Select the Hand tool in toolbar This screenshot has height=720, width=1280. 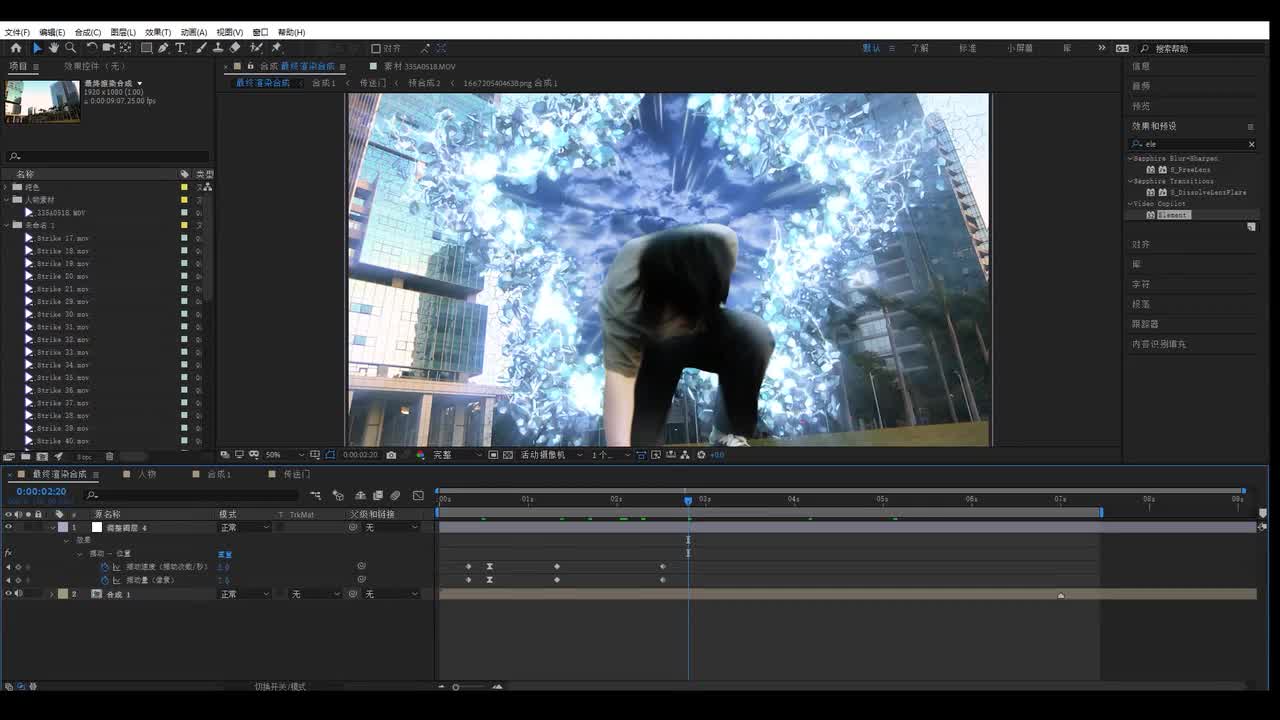(54, 48)
